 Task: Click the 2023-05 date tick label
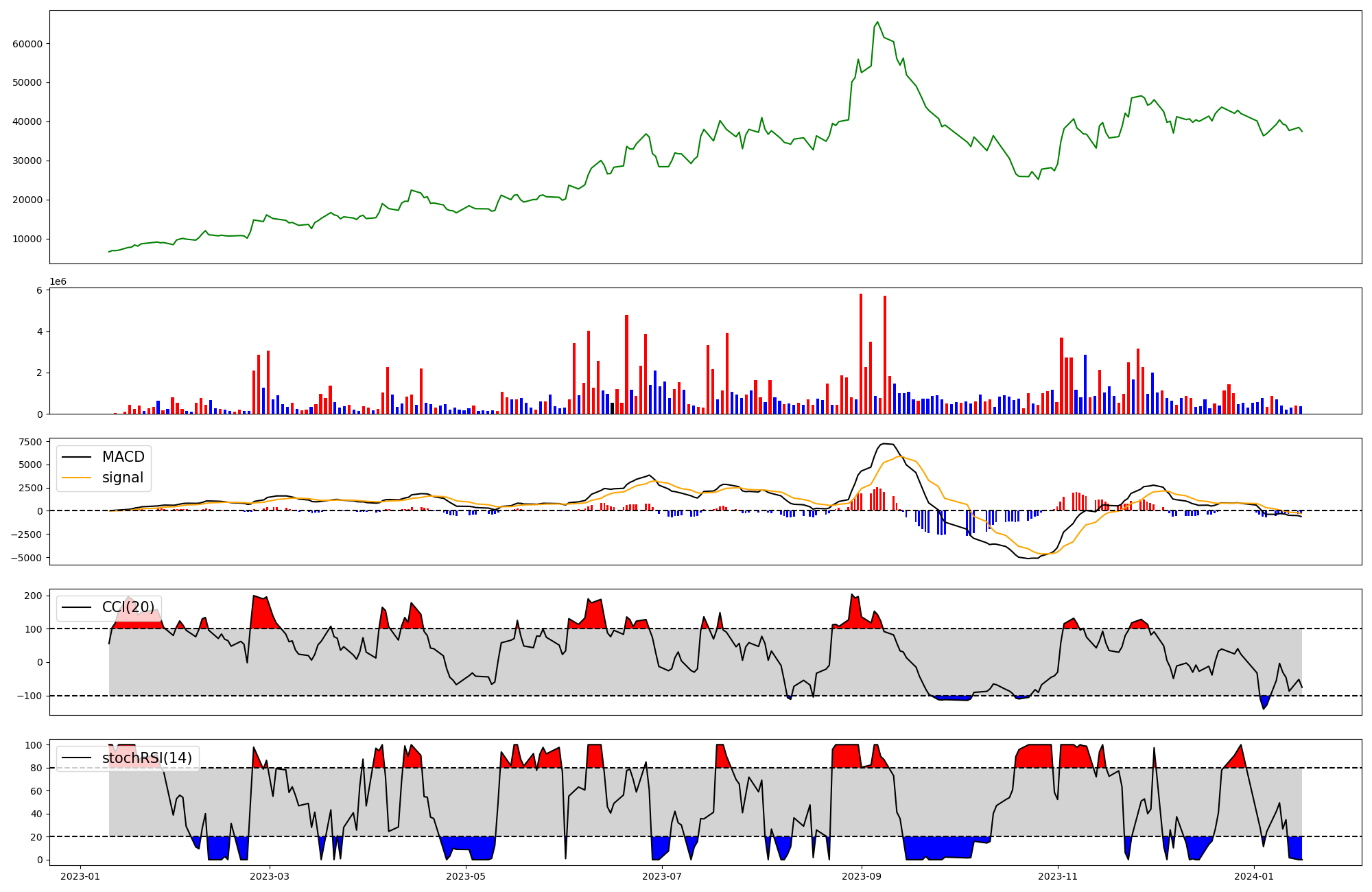point(466,876)
